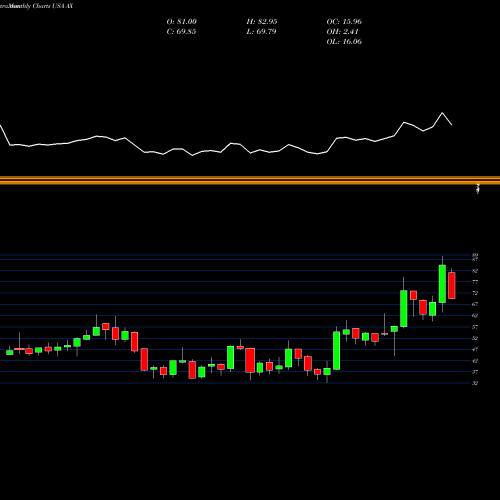500x500 pixels.
Task: Click the price axis label 62
Action: coord(475,315)
